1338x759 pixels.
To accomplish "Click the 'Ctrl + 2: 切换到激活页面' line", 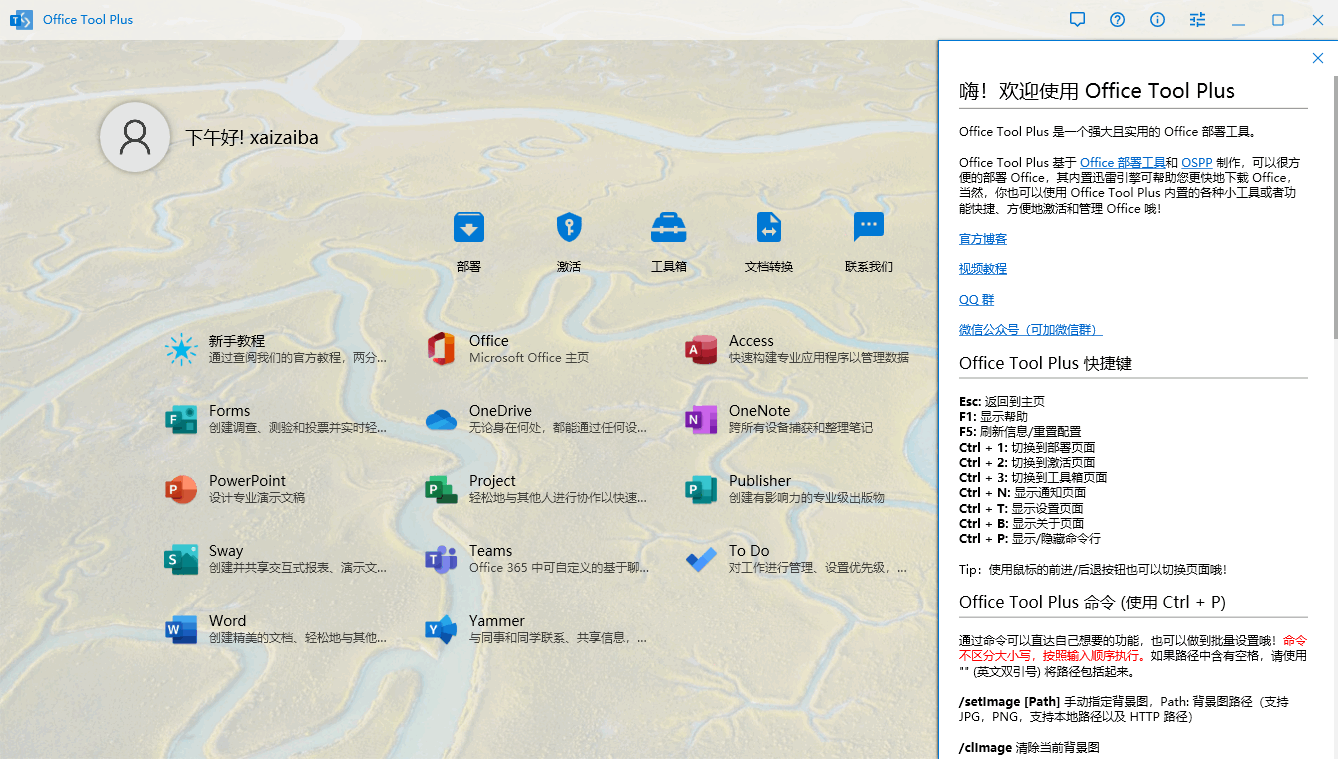I will pos(1027,462).
